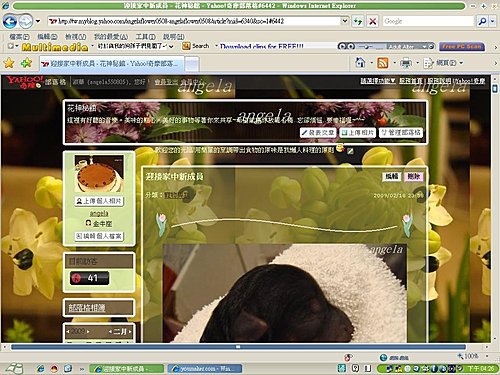Screen dimensions: 500x375
Task: Switch to the youmaker.com taskbar window
Action: pos(205,369)
